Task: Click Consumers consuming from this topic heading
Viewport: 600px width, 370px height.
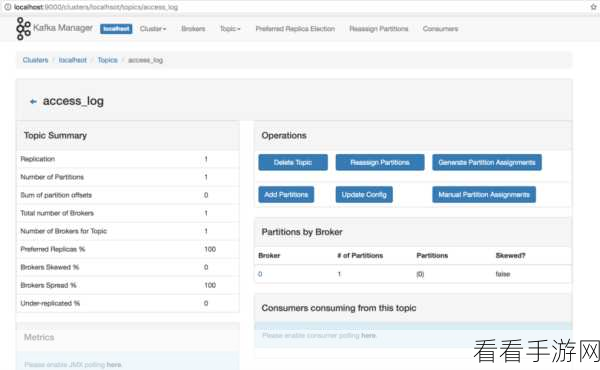Action: 339,308
